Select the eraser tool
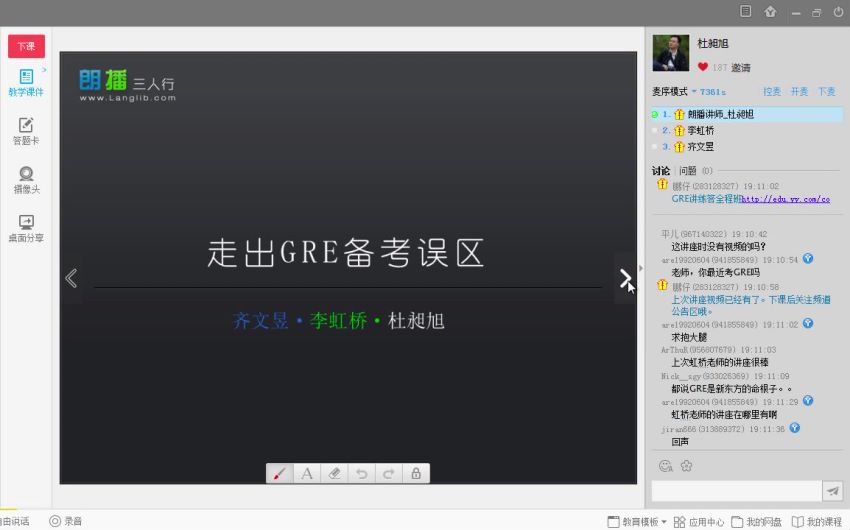850x530 pixels. point(334,474)
